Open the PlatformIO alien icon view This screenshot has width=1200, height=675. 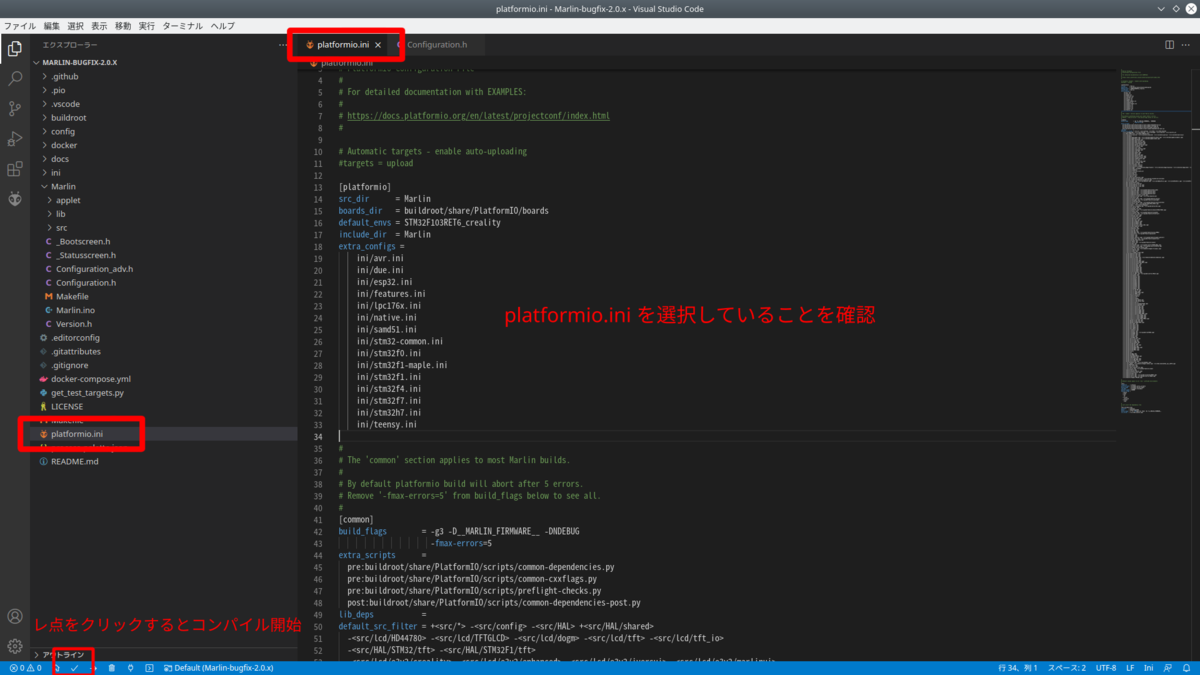(x=15, y=199)
